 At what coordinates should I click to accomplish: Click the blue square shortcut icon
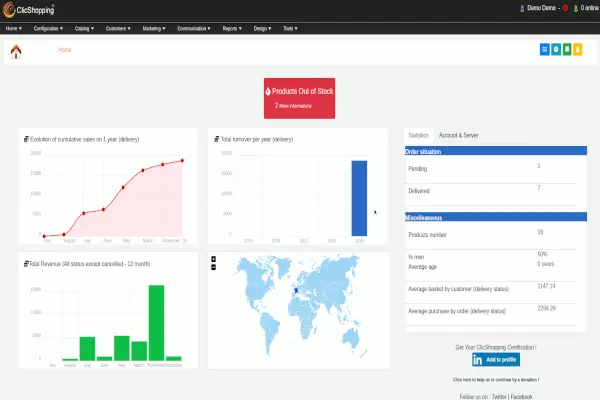click(544, 49)
